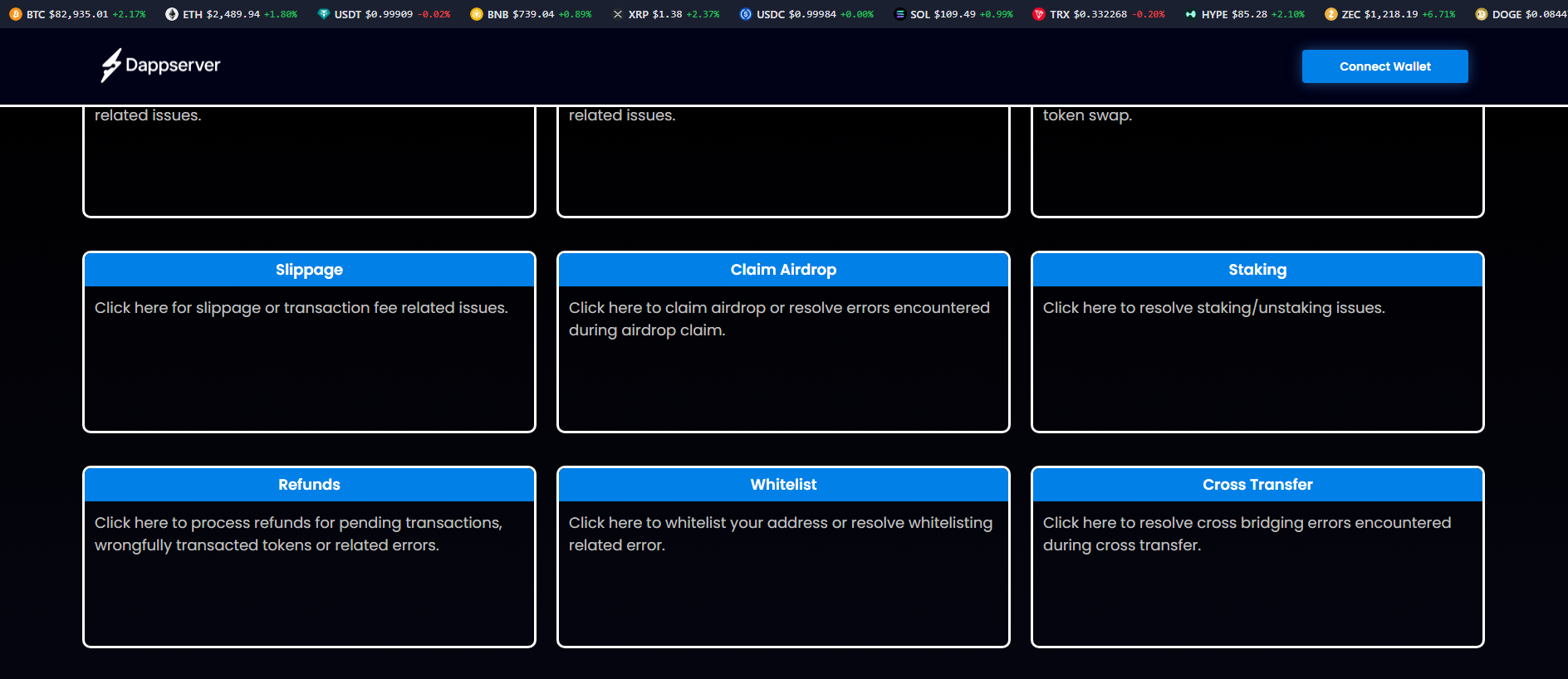Click the USDT change -0.02%

pos(434,14)
